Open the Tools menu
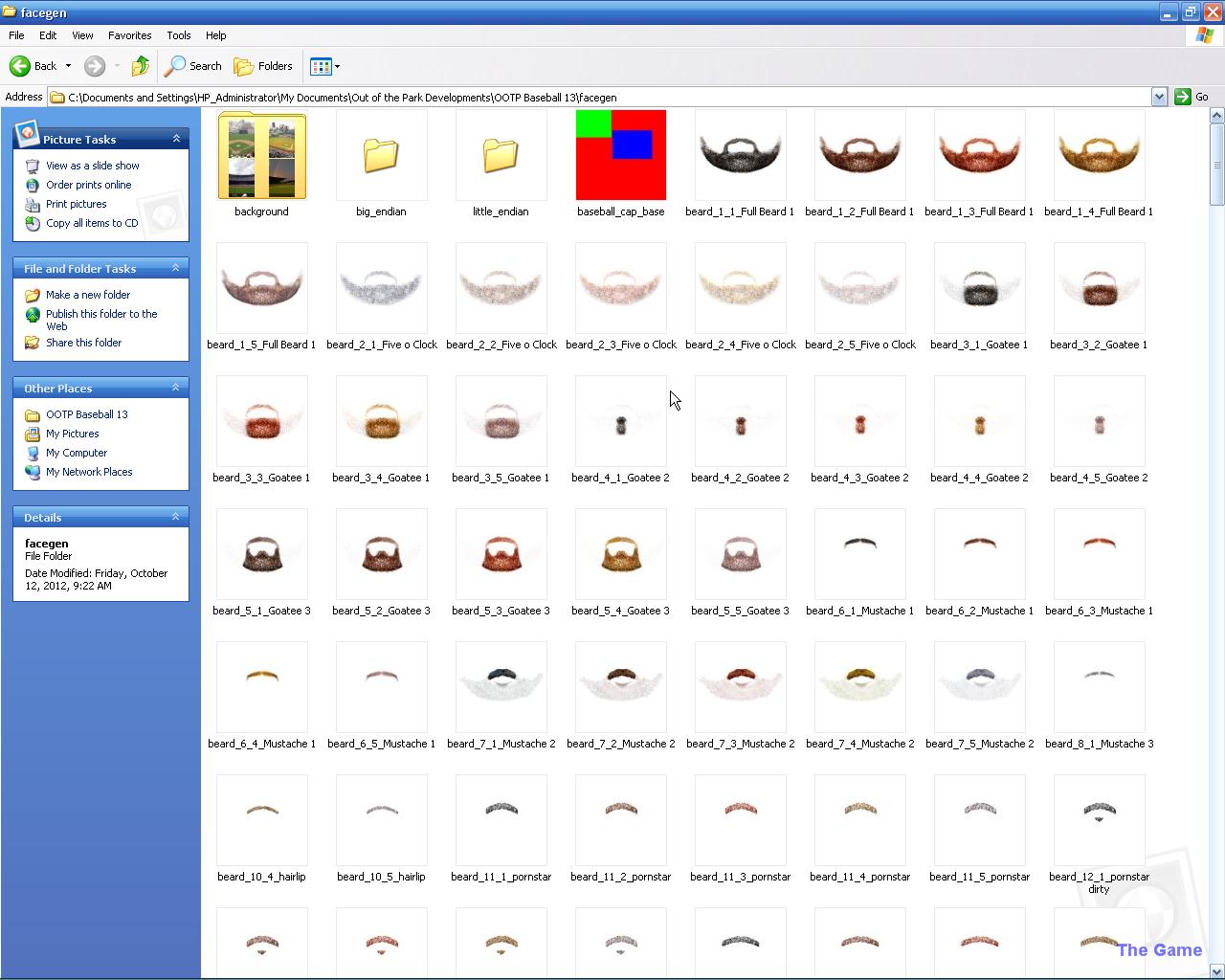The height and width of the screenshot is (980, 1225). pyautogui.click(x=179, y=35)
